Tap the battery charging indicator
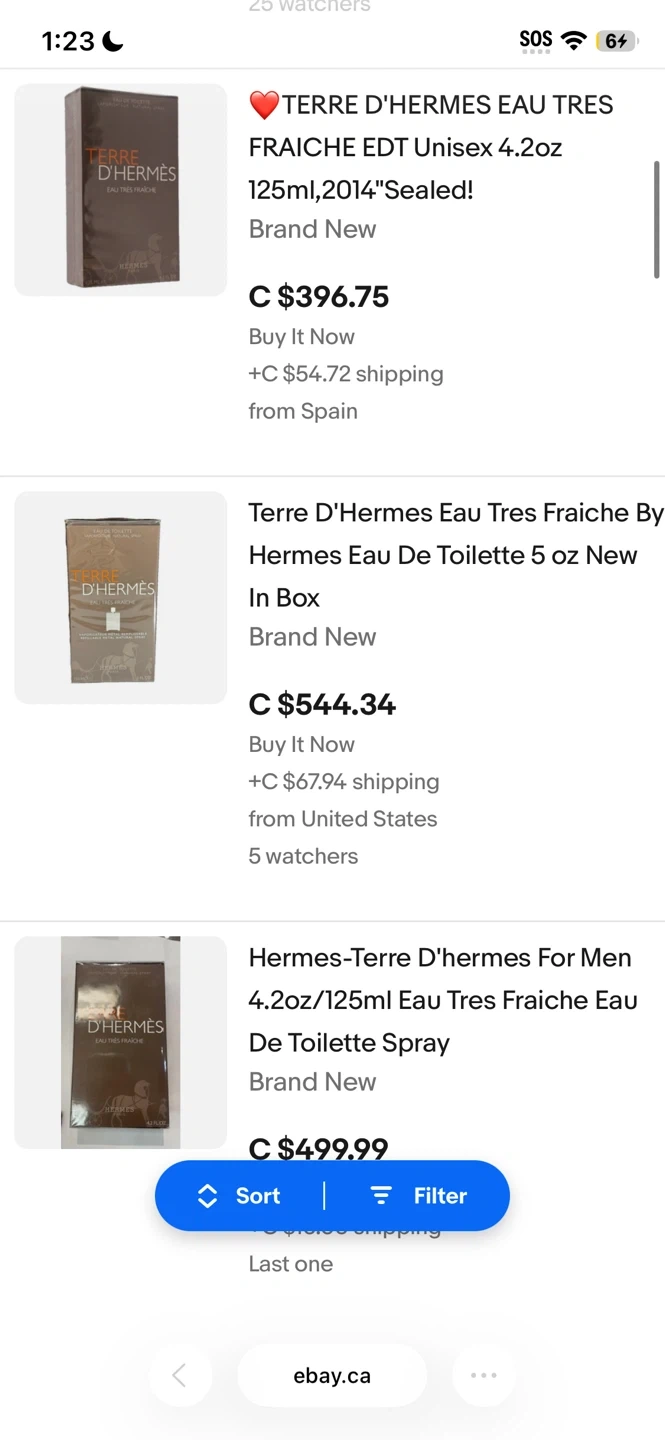Viewport: 665px width, 1440px height. [x=616, y=41]
